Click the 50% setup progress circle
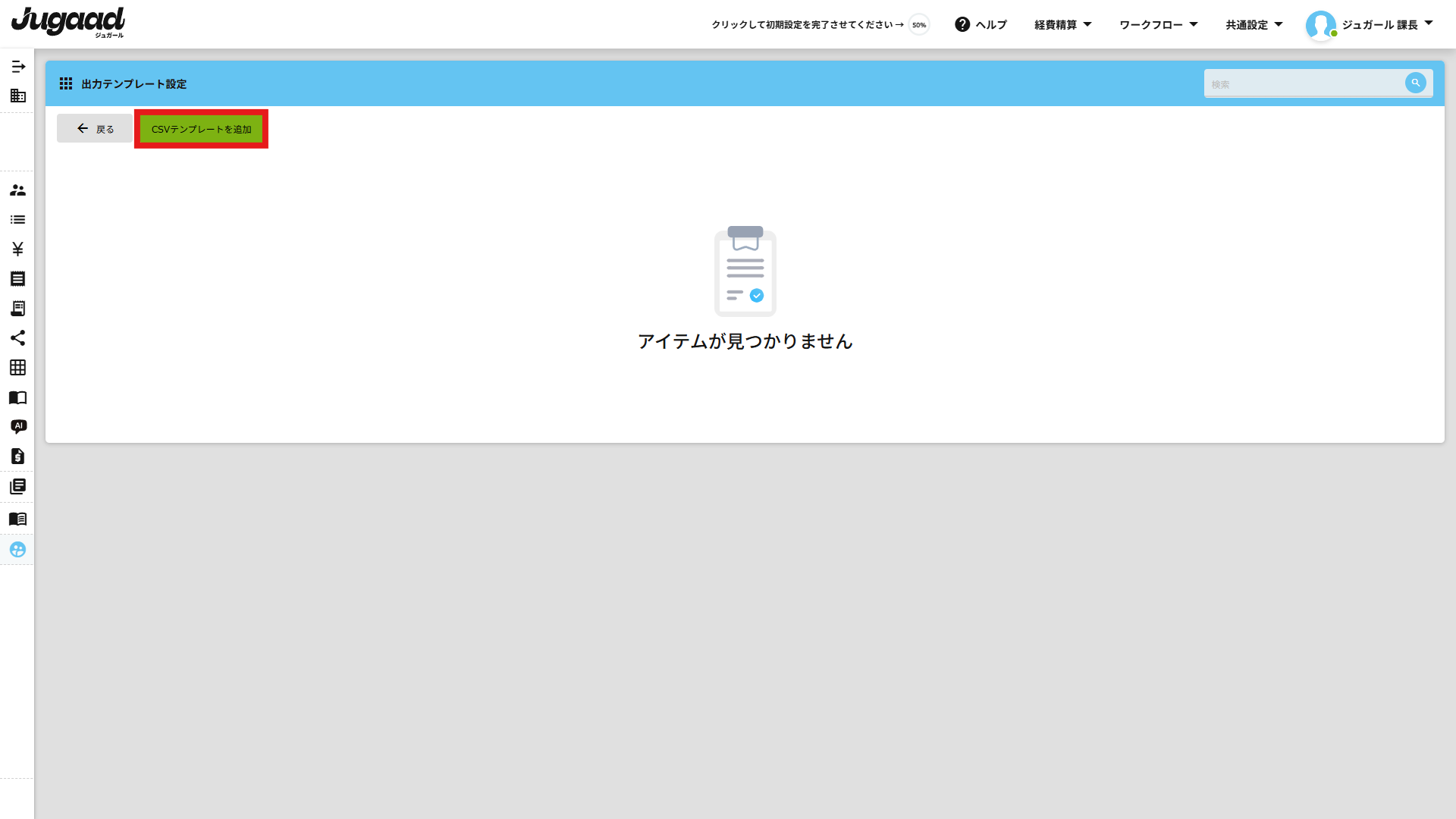The image size is (1456, 819). coord(919,25)
